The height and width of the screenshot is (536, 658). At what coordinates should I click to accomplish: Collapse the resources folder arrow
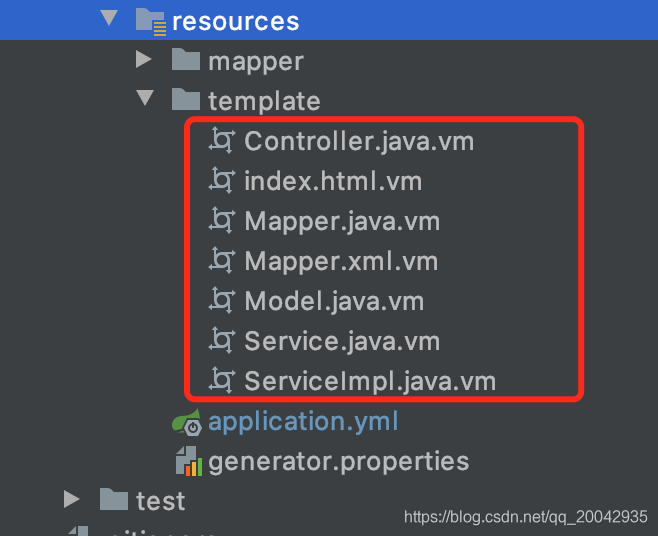(x=109, y=18)
